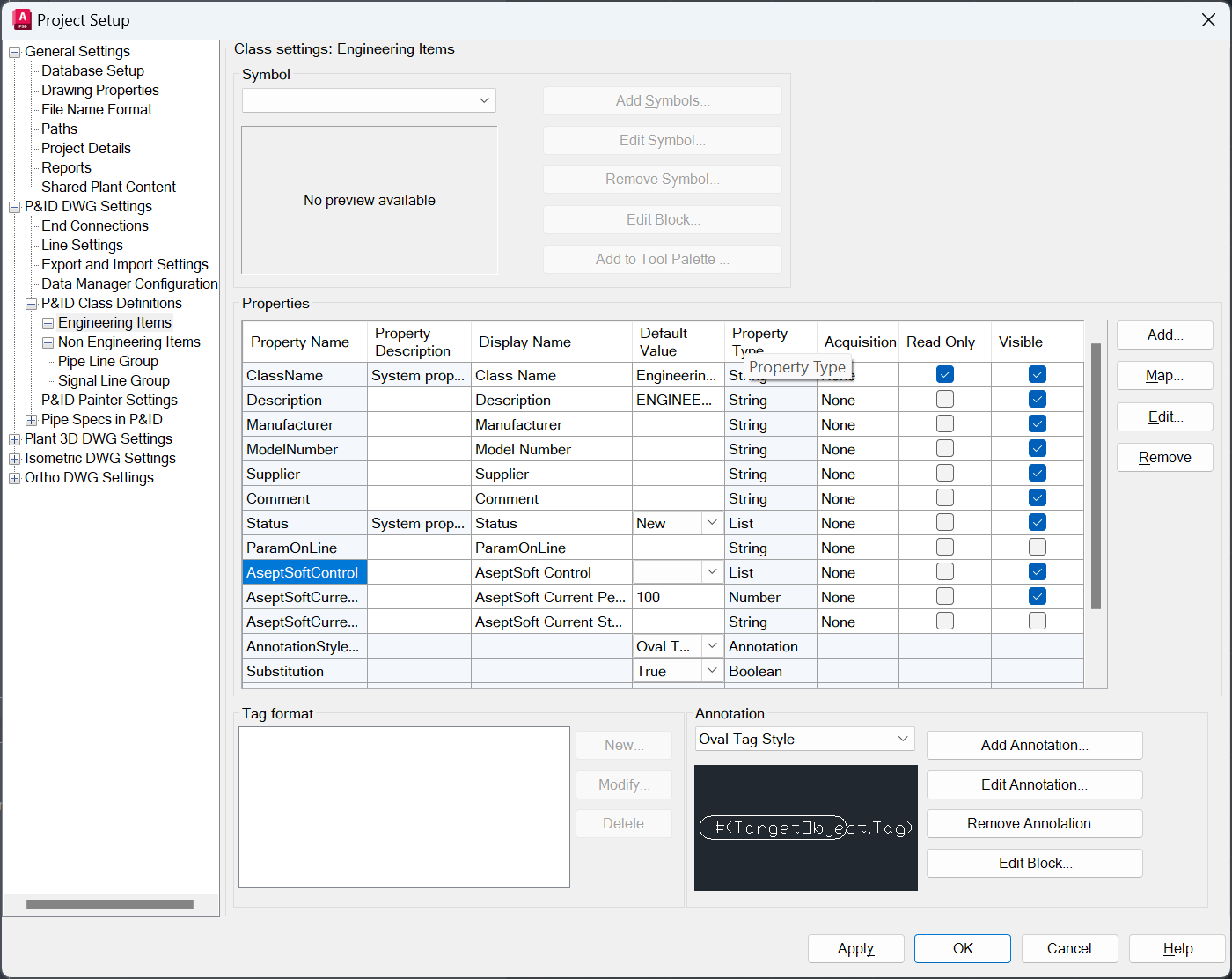Viewport: 1232px width, 979px height.
Task: Click the Tag format list box
Action: pos(405,807)
